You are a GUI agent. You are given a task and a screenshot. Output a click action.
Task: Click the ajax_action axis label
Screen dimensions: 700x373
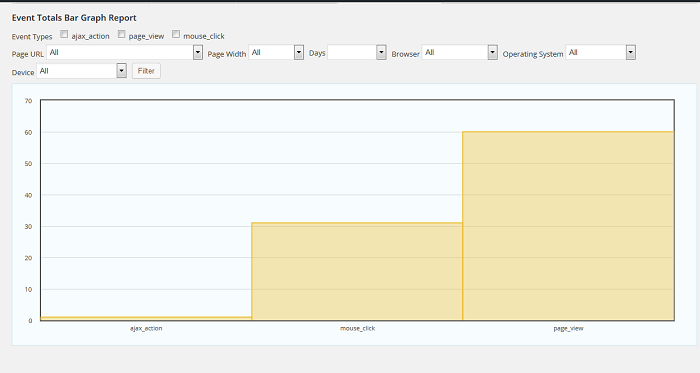tap(146, 328)
